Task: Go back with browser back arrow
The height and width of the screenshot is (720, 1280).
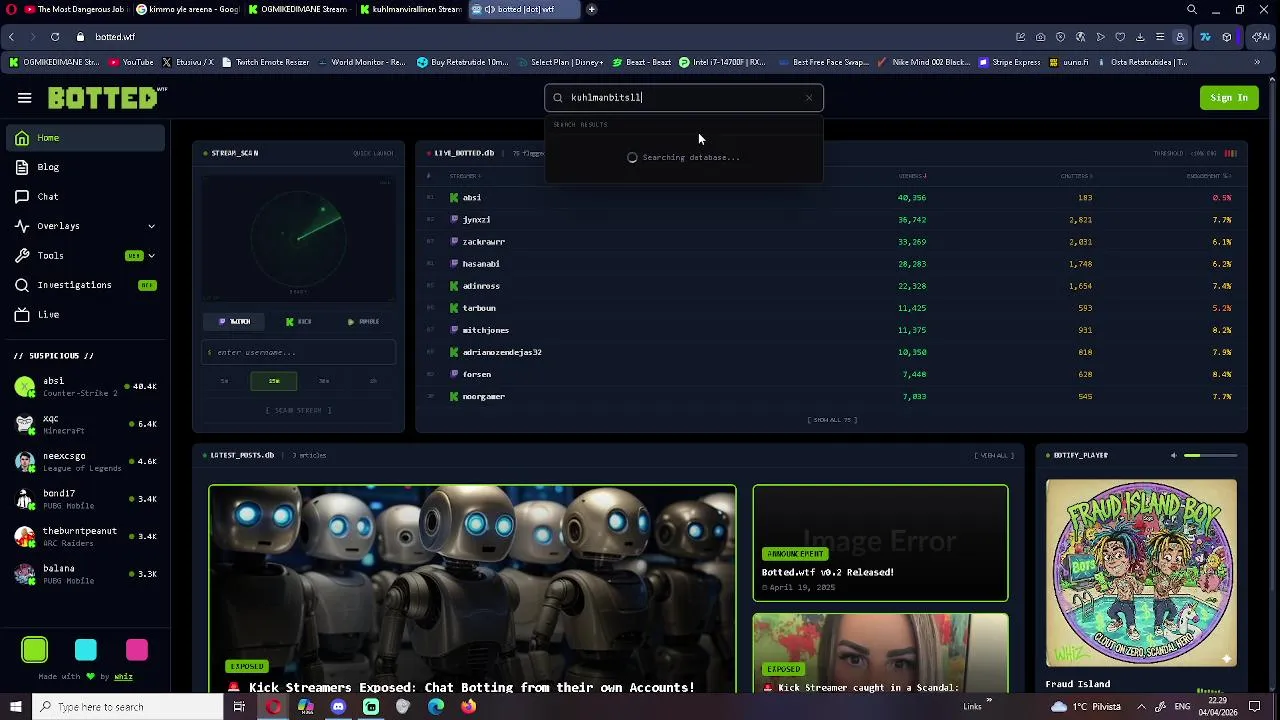Action: pos(11,37)
